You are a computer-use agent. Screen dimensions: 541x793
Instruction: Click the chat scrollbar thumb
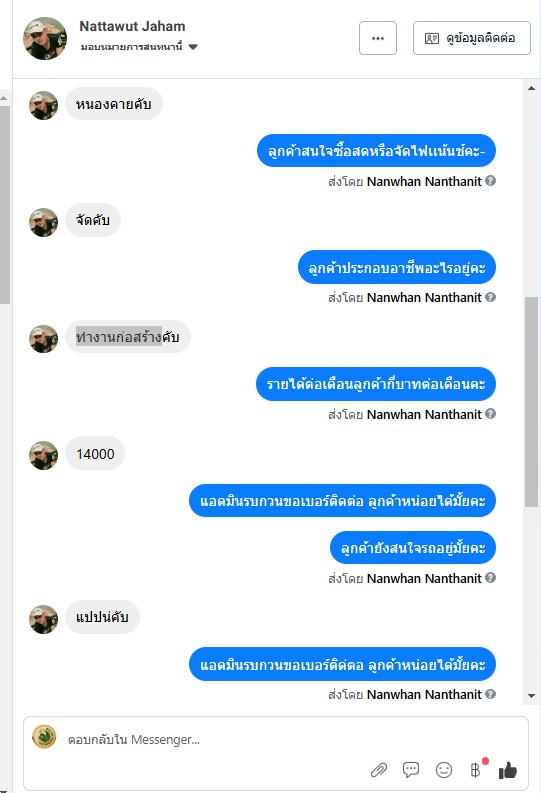pyautogui.click(x=531, y=402)
